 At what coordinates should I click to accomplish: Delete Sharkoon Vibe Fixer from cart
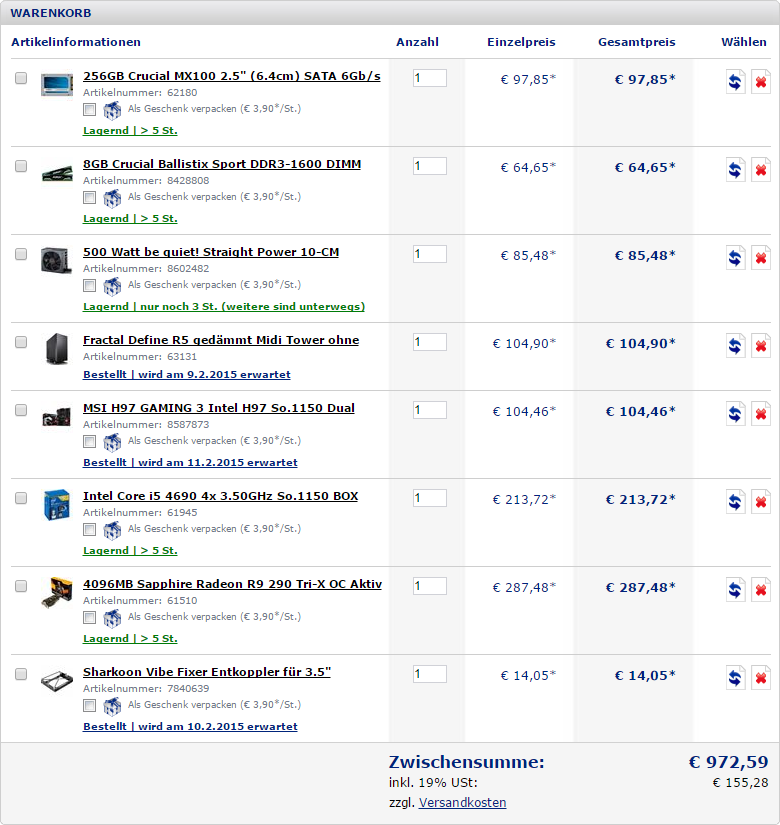click(761, 677)
